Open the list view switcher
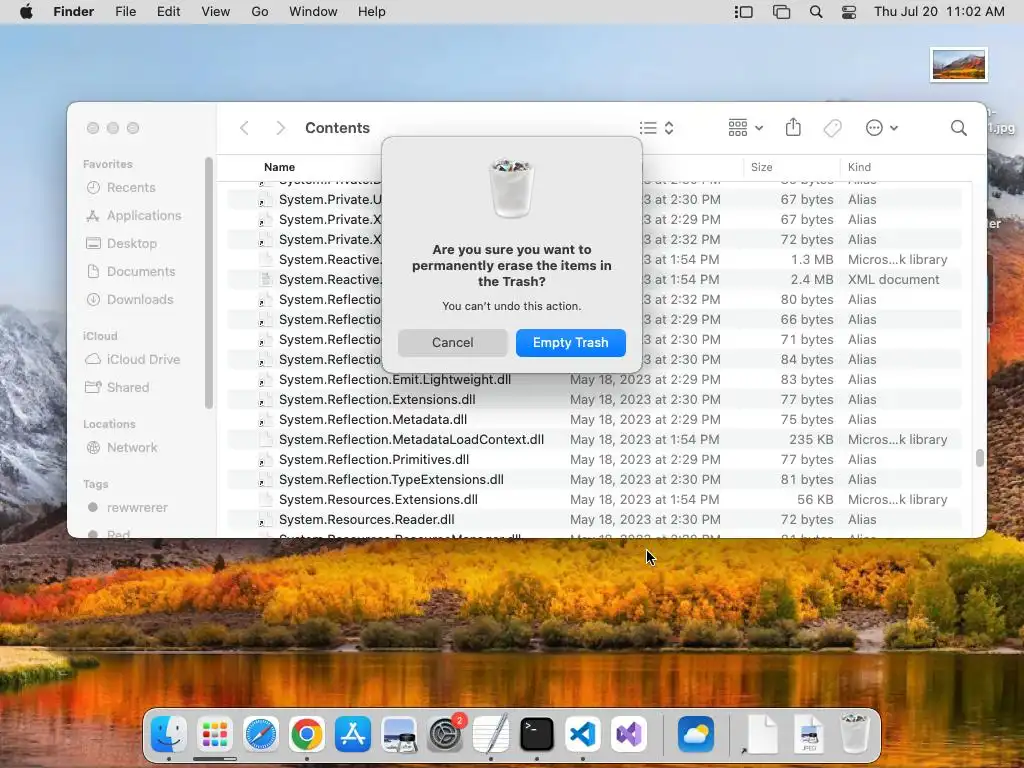 click(656, 128)
